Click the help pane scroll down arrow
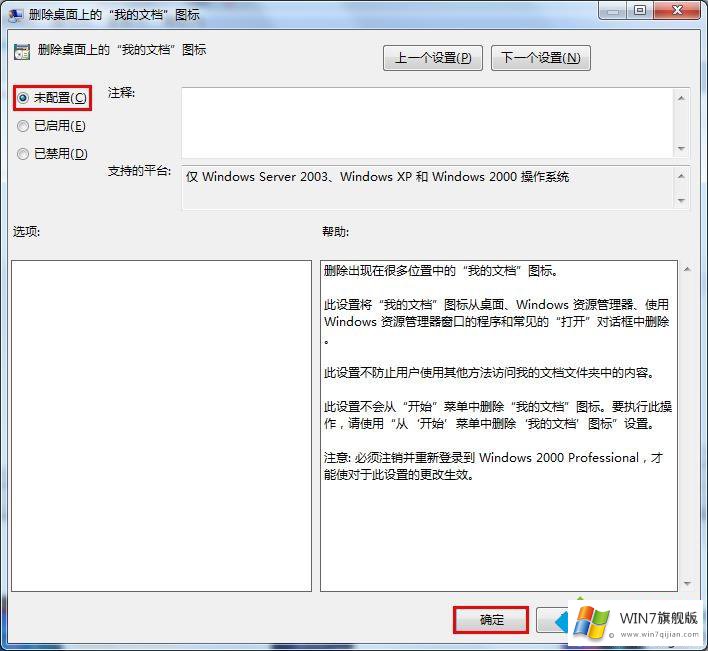 coord(686,582)
